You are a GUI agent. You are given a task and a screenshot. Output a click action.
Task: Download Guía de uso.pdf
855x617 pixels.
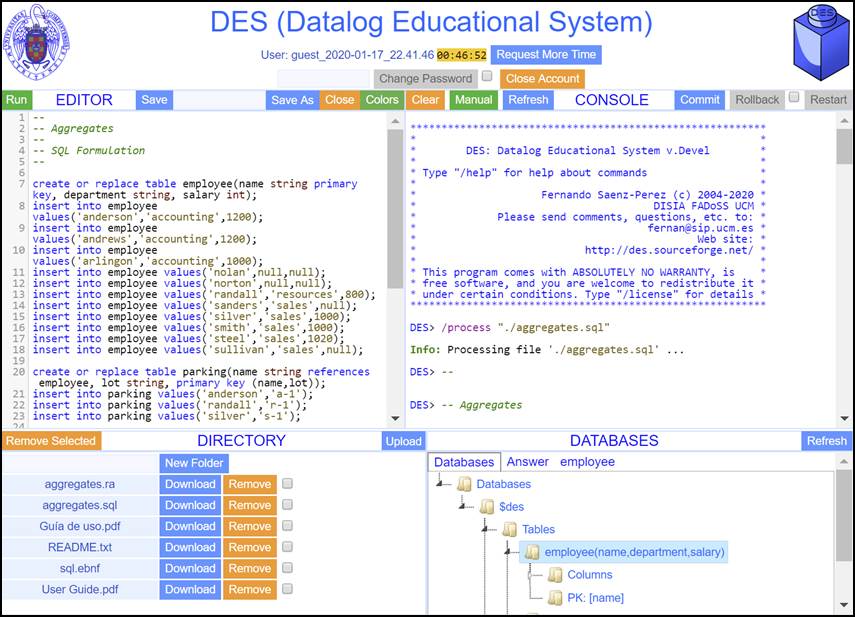pyautogui.click(x=190, y=526)
